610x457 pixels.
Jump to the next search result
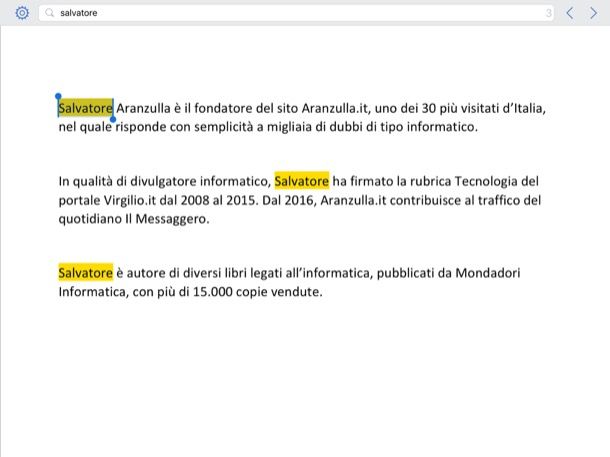tap(593, 13)
